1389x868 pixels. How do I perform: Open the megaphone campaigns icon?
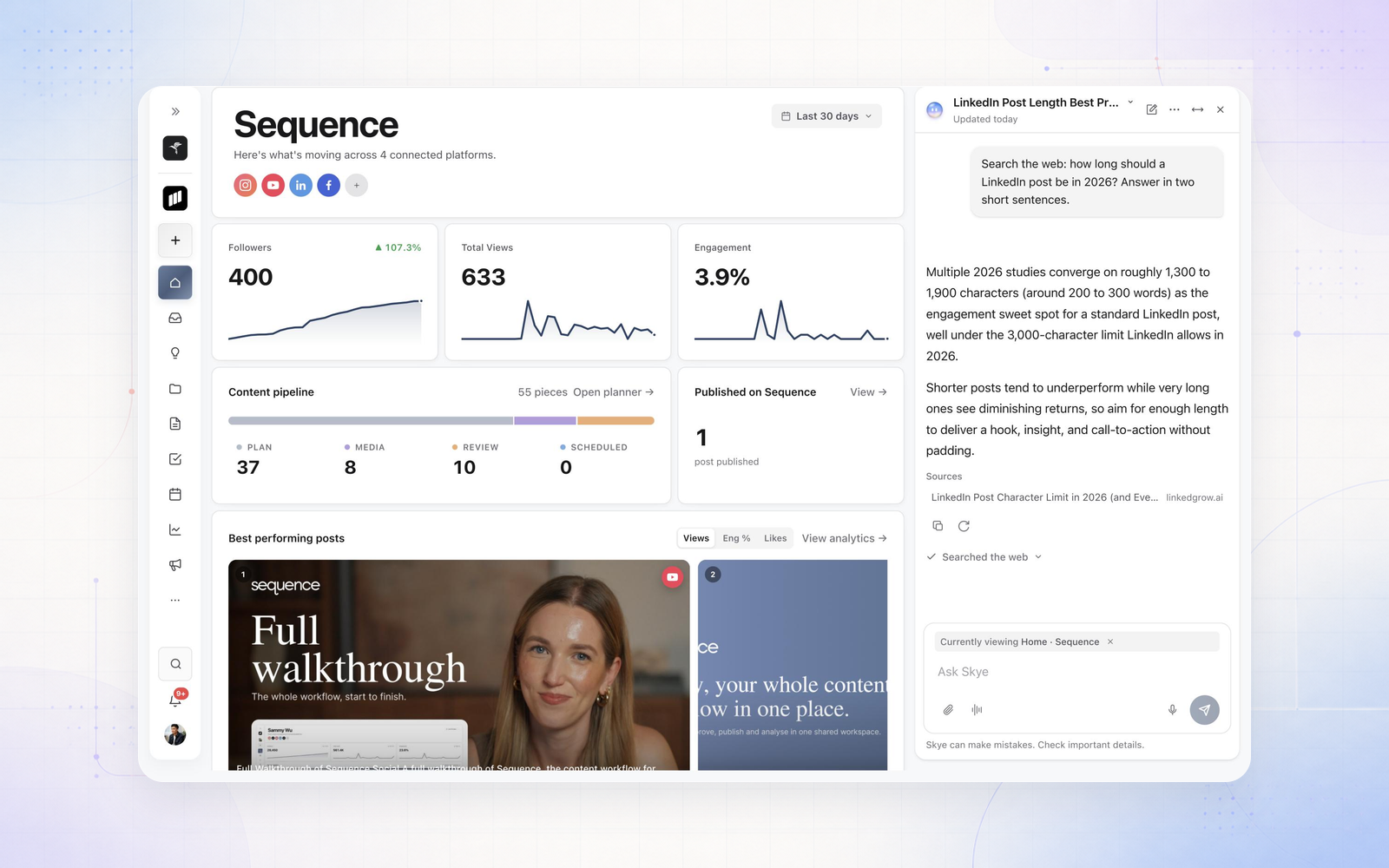point(175,565)
